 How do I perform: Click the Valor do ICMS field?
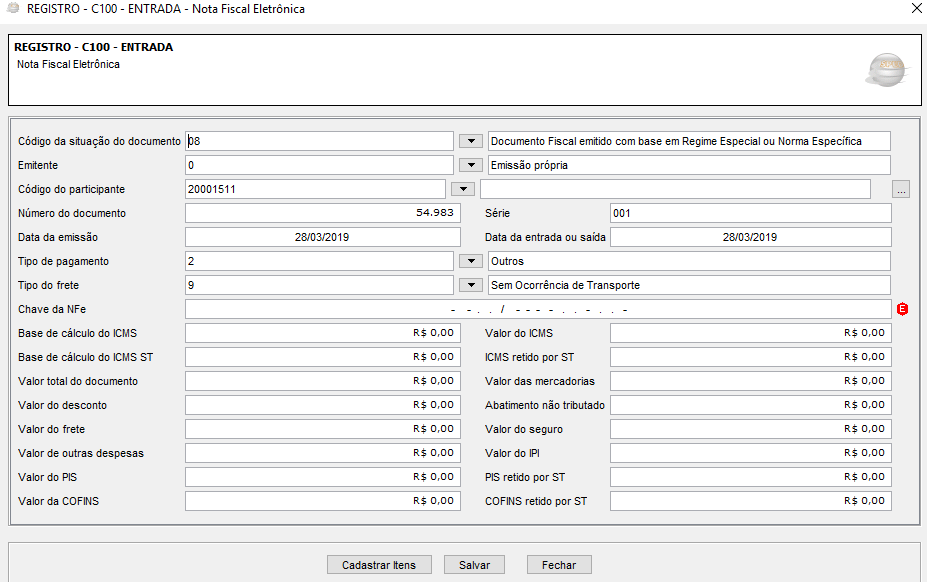(x=749, y=333)
